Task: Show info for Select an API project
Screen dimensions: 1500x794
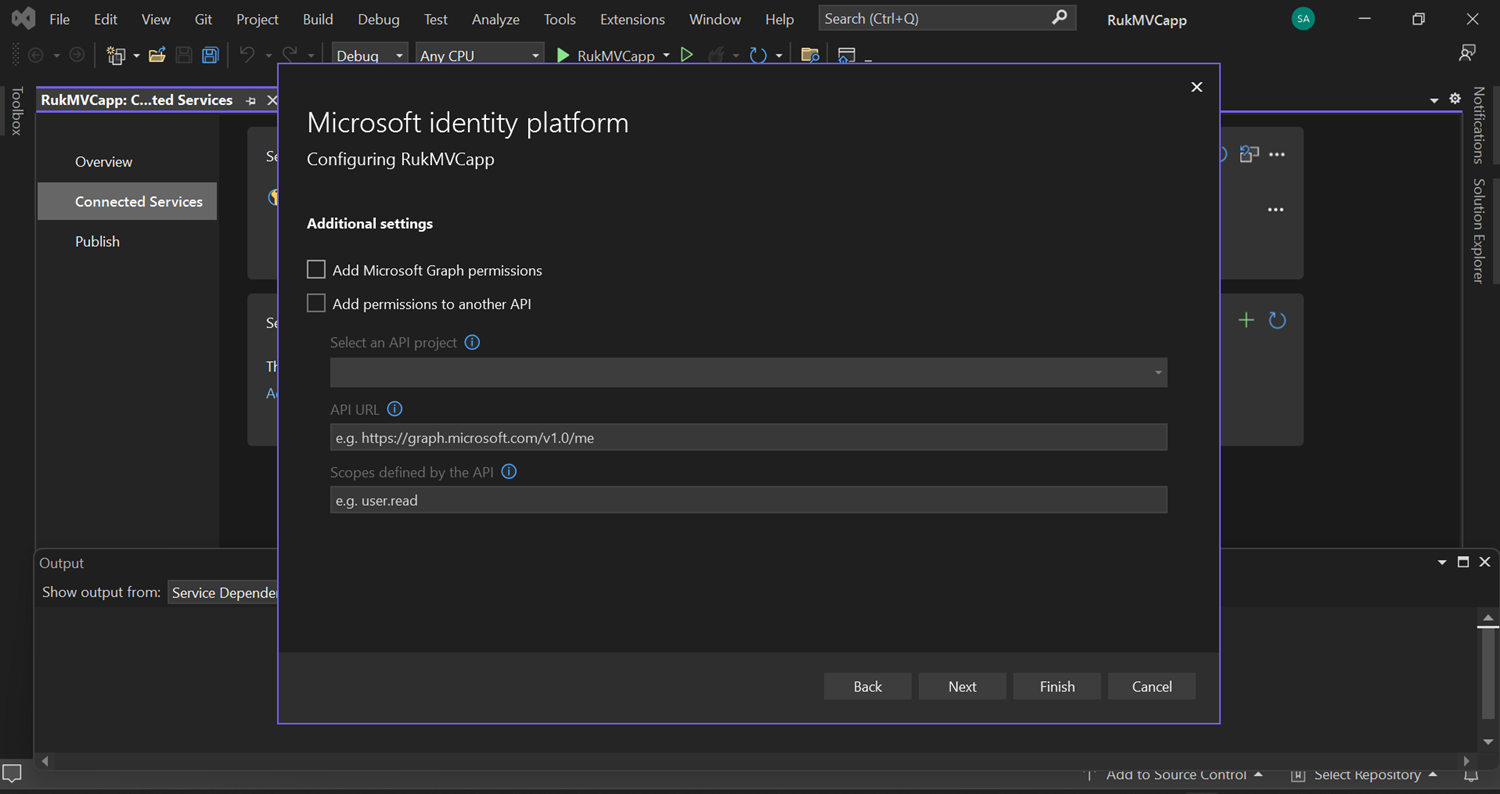Action: [x=472, y=342]
